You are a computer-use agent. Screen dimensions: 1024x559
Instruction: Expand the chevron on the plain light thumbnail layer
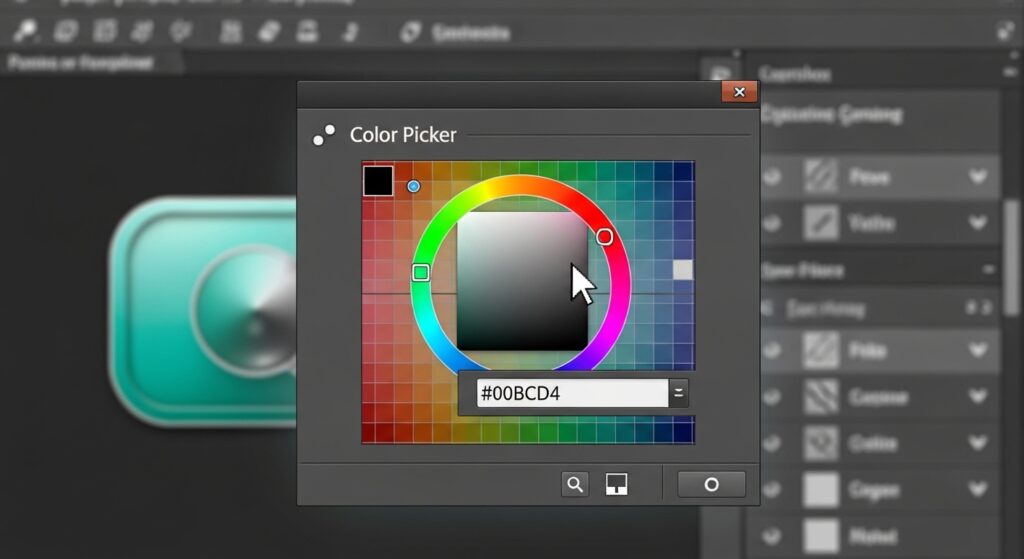[978, 489]
